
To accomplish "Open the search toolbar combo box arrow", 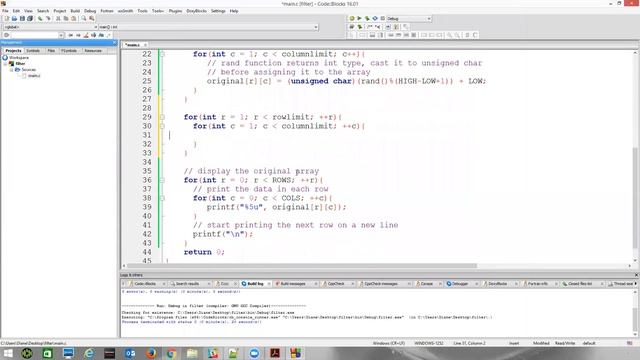I will pyautogui.click(x=61, y=36).
